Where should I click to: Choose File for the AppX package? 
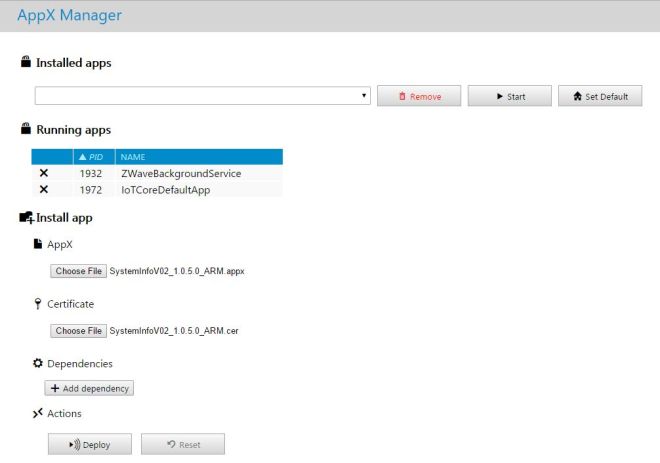[x=78, y=271]
